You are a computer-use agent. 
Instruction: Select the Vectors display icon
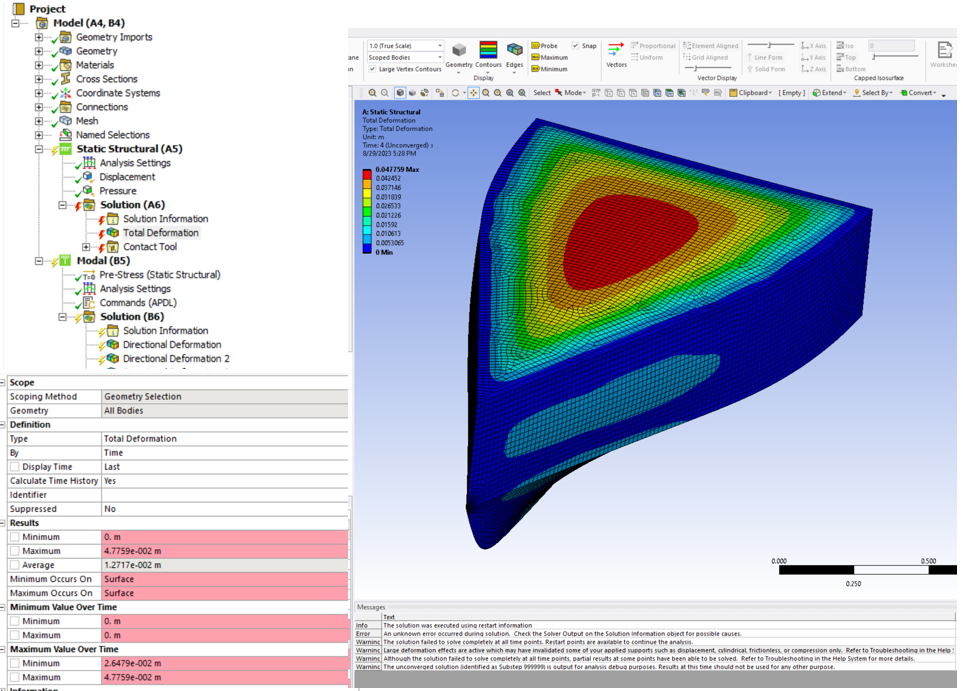616,50
